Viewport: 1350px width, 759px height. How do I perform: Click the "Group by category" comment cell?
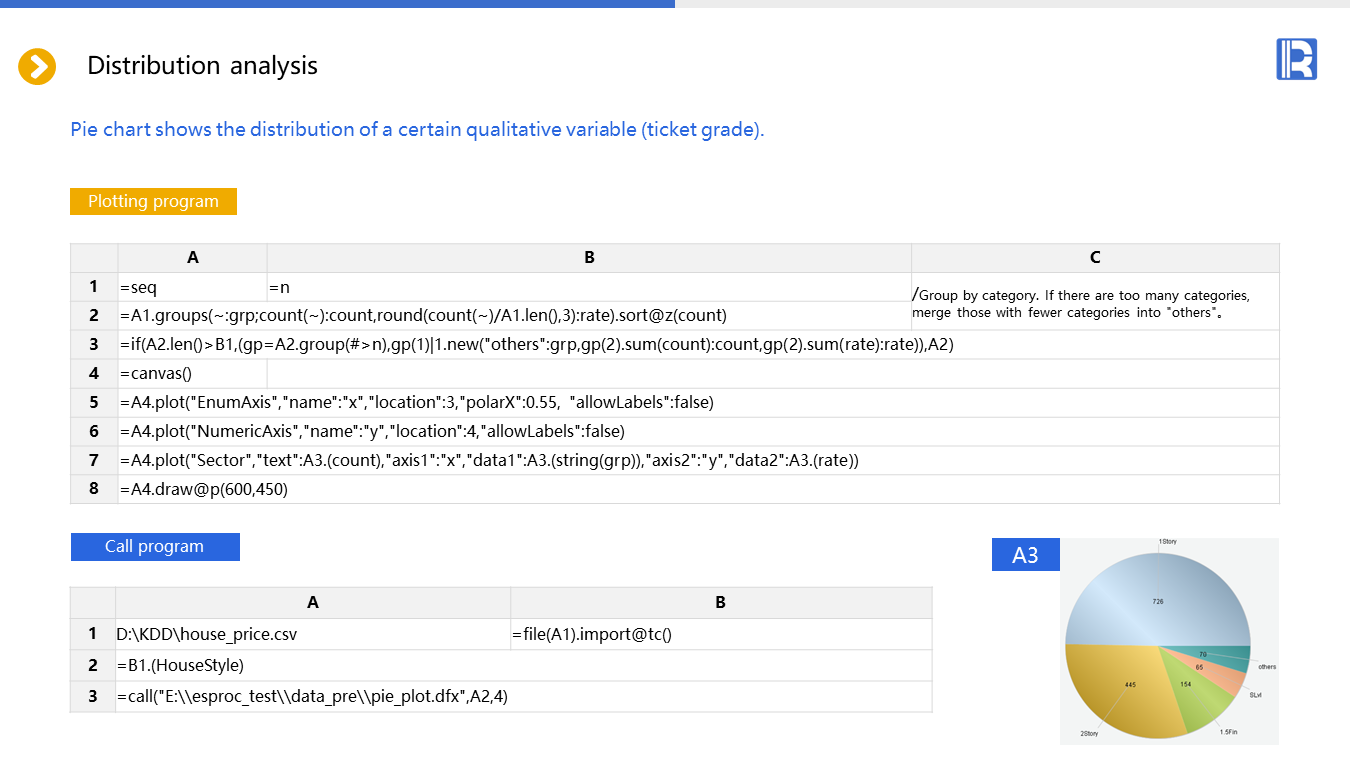1094,303
